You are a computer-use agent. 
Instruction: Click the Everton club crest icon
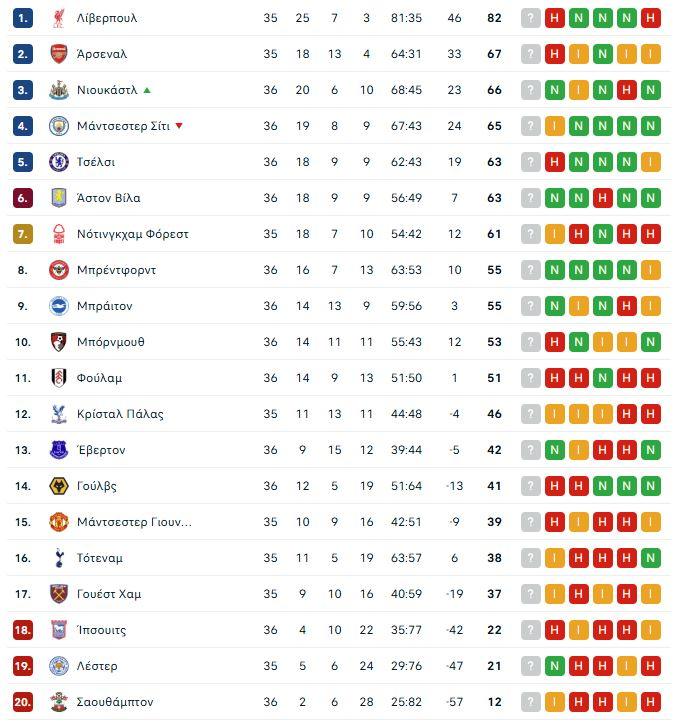[59, 450]
